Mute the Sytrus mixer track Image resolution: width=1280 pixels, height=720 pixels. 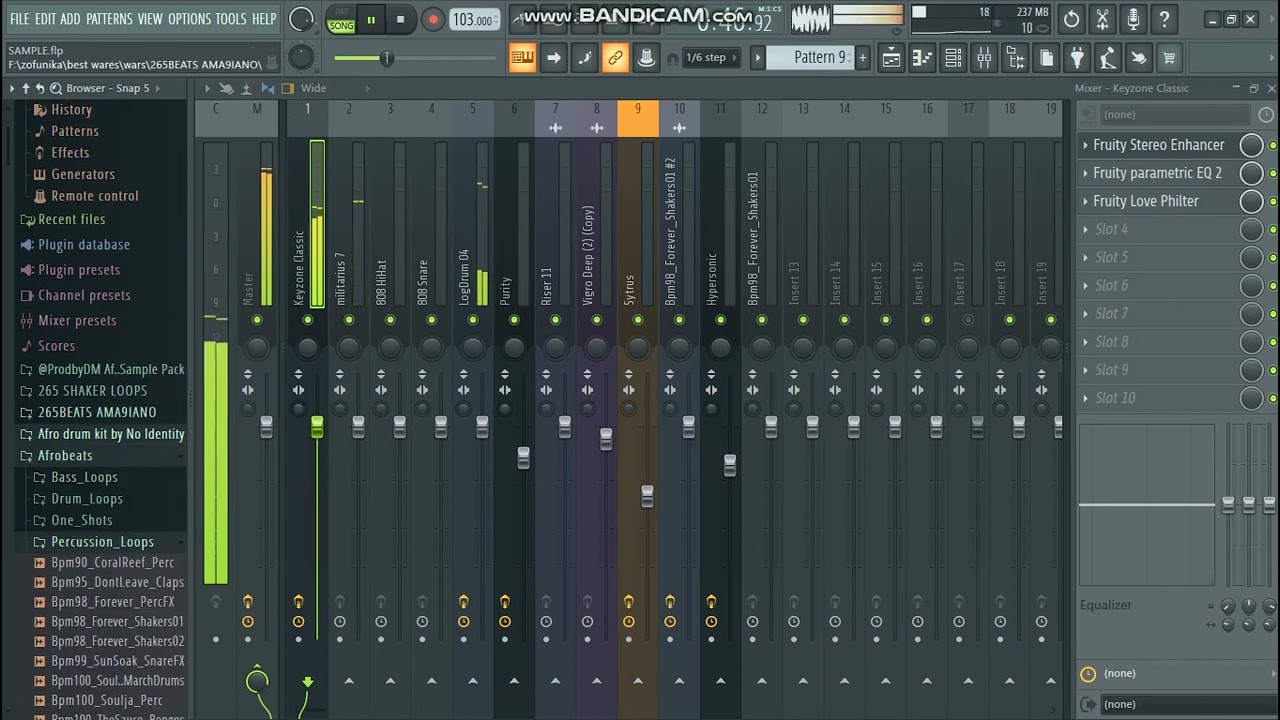click(x=638, y=320)
